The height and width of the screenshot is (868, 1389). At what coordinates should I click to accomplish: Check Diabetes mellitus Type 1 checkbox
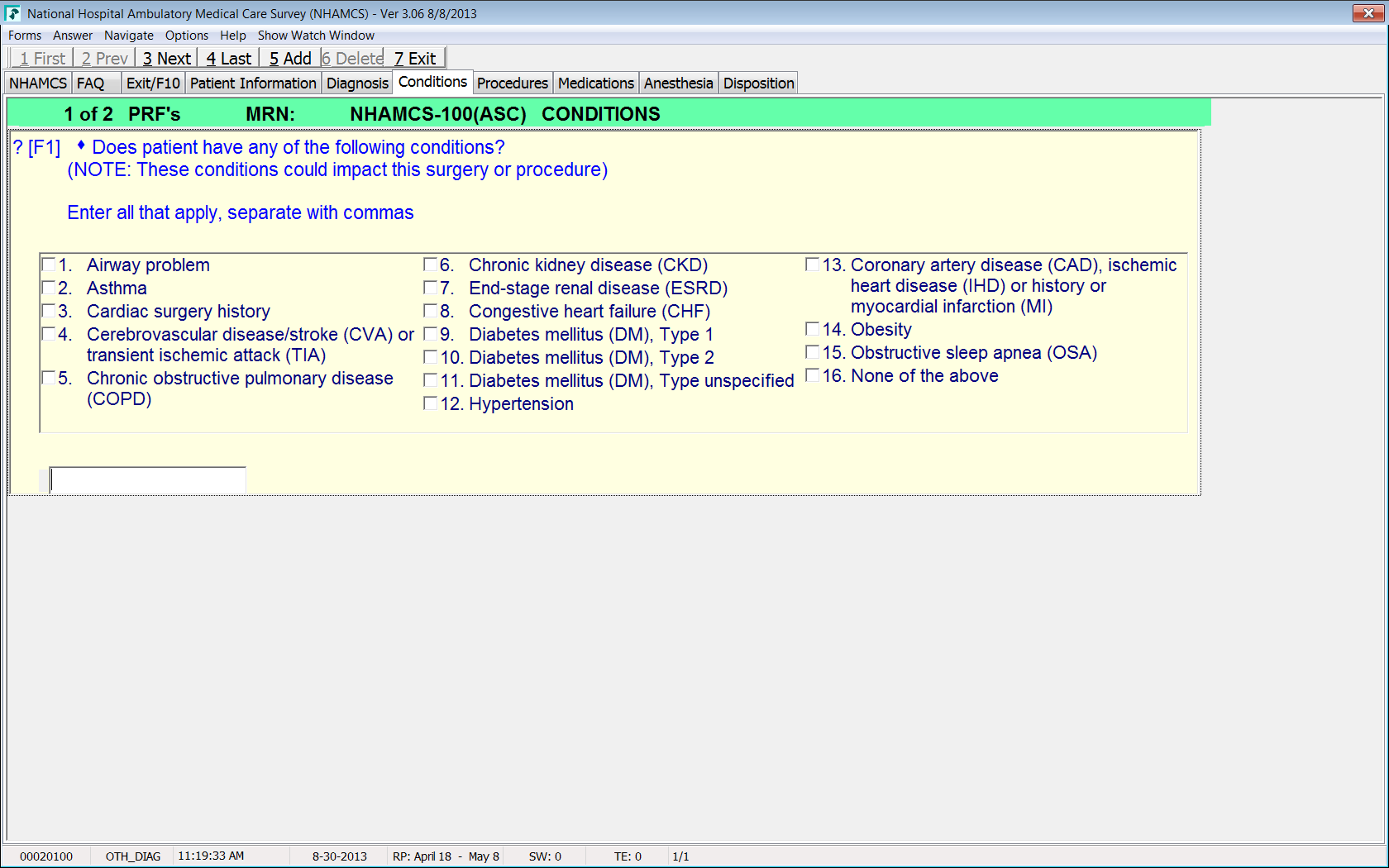(x=430, y=334)
